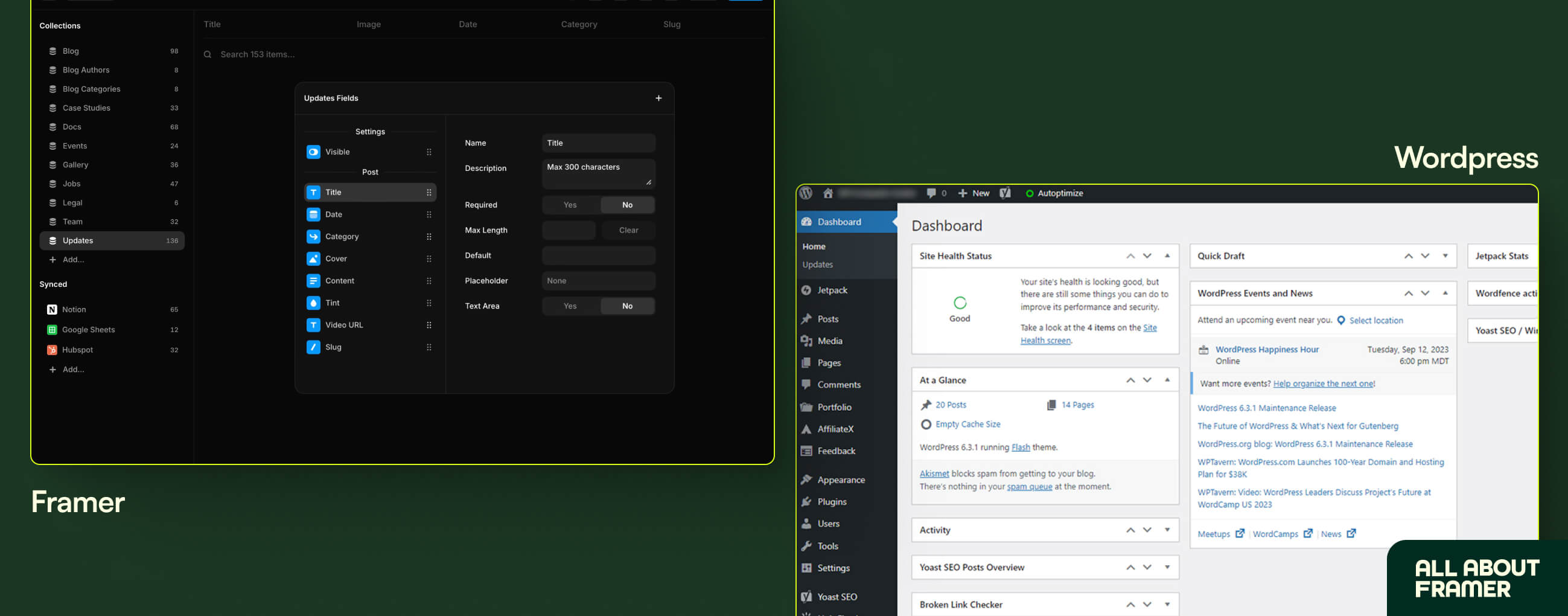This screenshot has height=616, width=1568.
Task: Move Quick Draft panel down
Action: (1425, 257)
